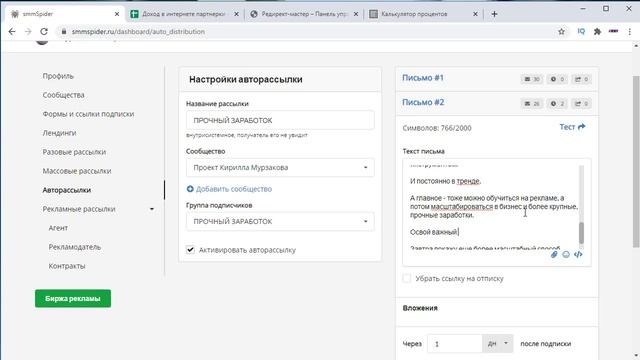The width and height of the screenshot is (640, 360).
Task: Click the site lock icon in address bar
Action: coord(64,31)
